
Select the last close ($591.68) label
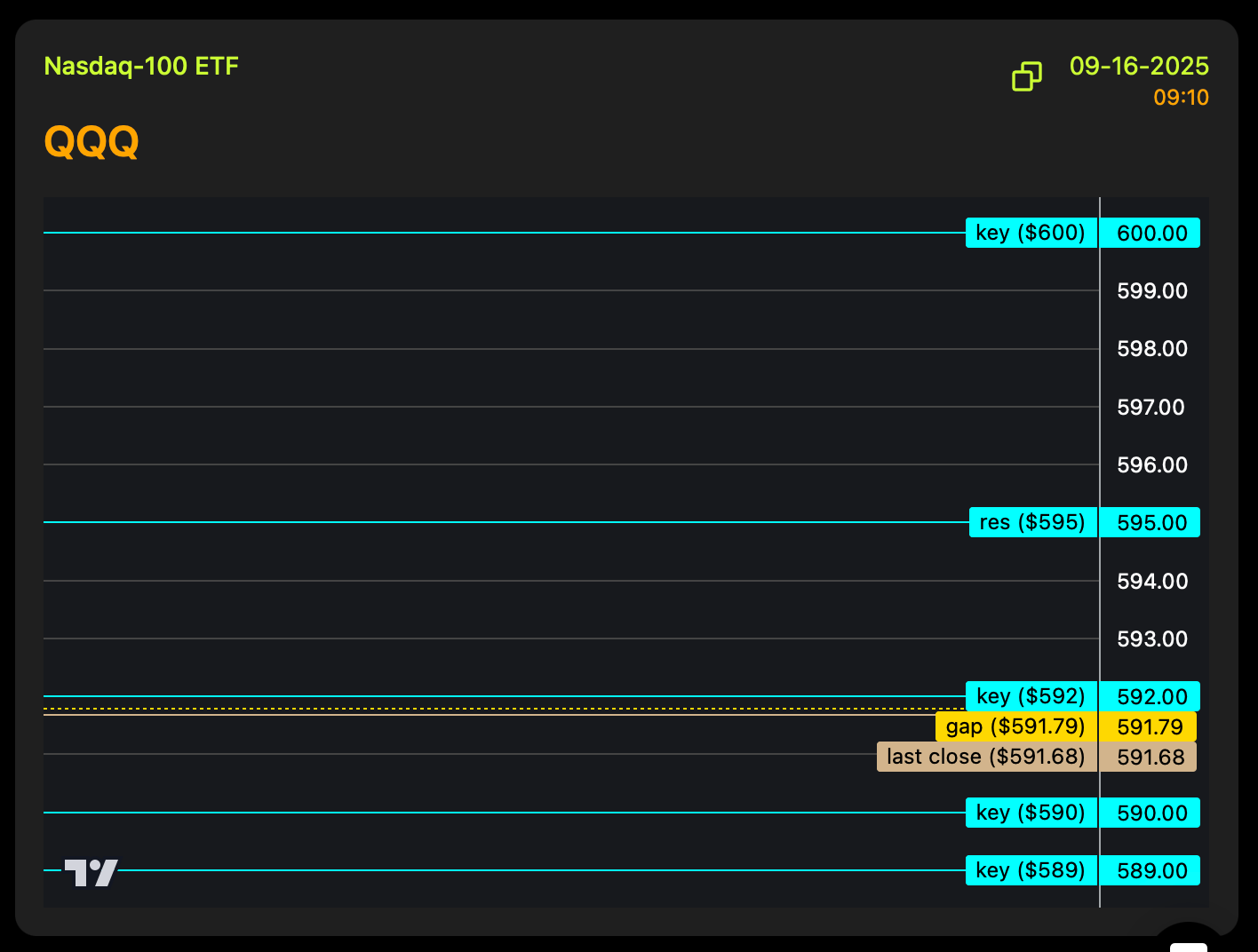pyautogui.click(x=987, y=757)
